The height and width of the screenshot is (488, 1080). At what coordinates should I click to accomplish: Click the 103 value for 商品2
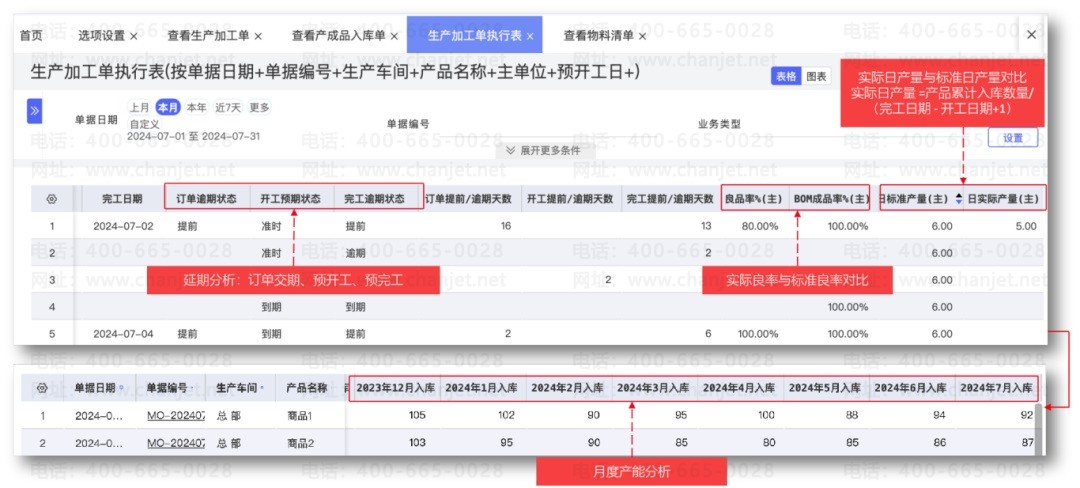point(417,443)
